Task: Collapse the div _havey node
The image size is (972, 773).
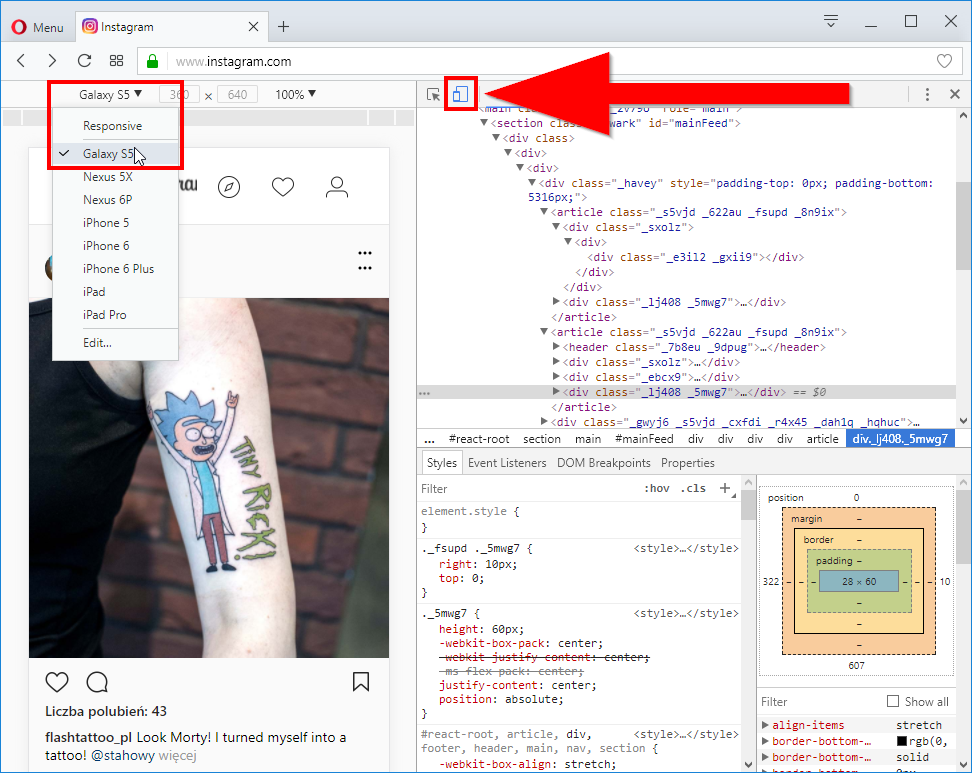Action: point(532,182)
